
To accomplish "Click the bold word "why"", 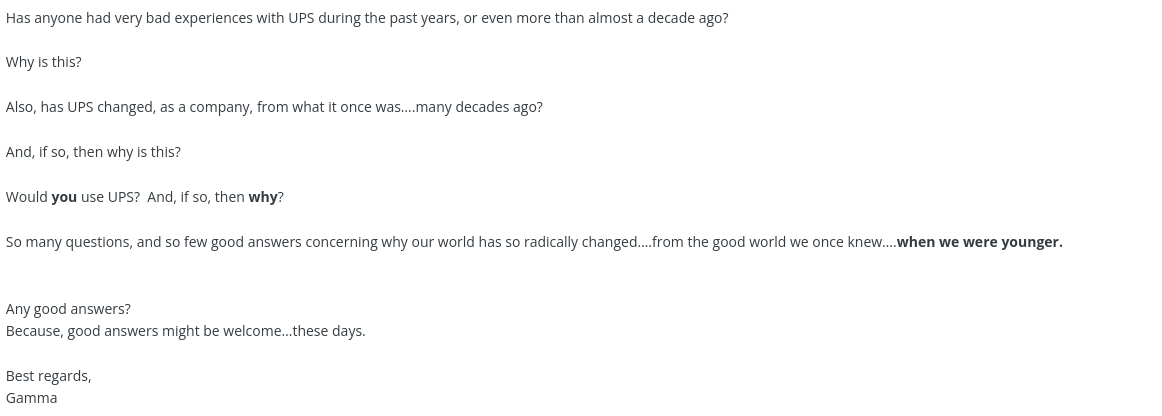I will (262, 197).
